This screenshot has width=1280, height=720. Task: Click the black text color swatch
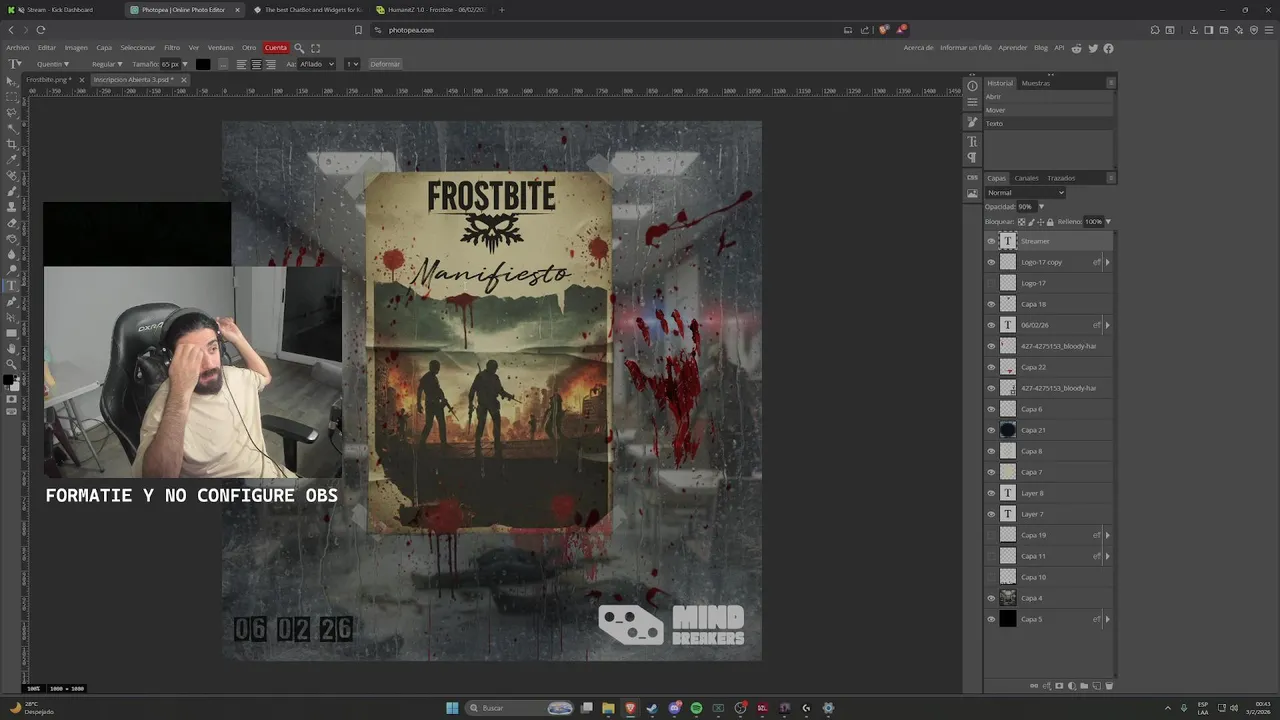203,64
